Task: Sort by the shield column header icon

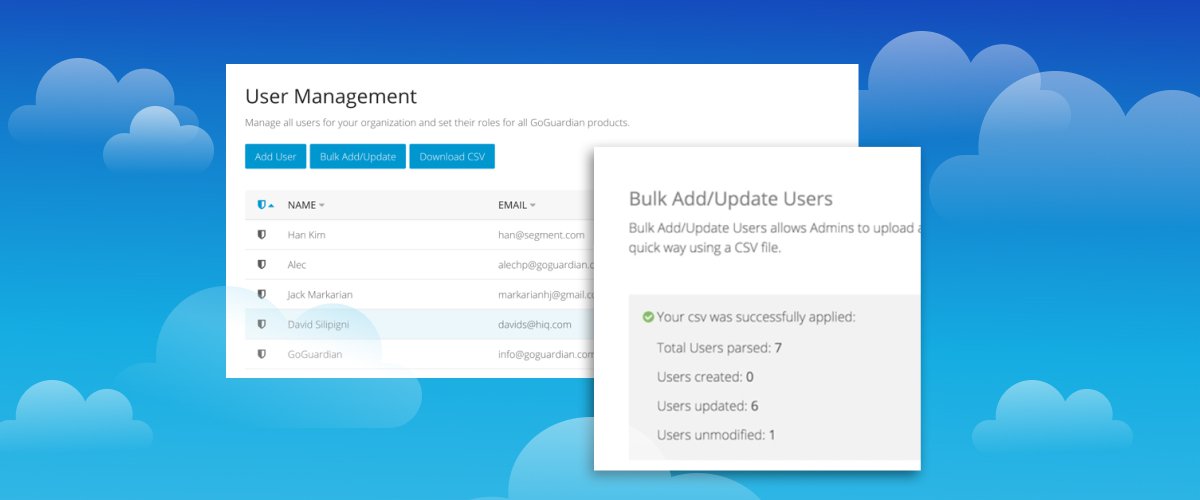Action: point(265,205)
